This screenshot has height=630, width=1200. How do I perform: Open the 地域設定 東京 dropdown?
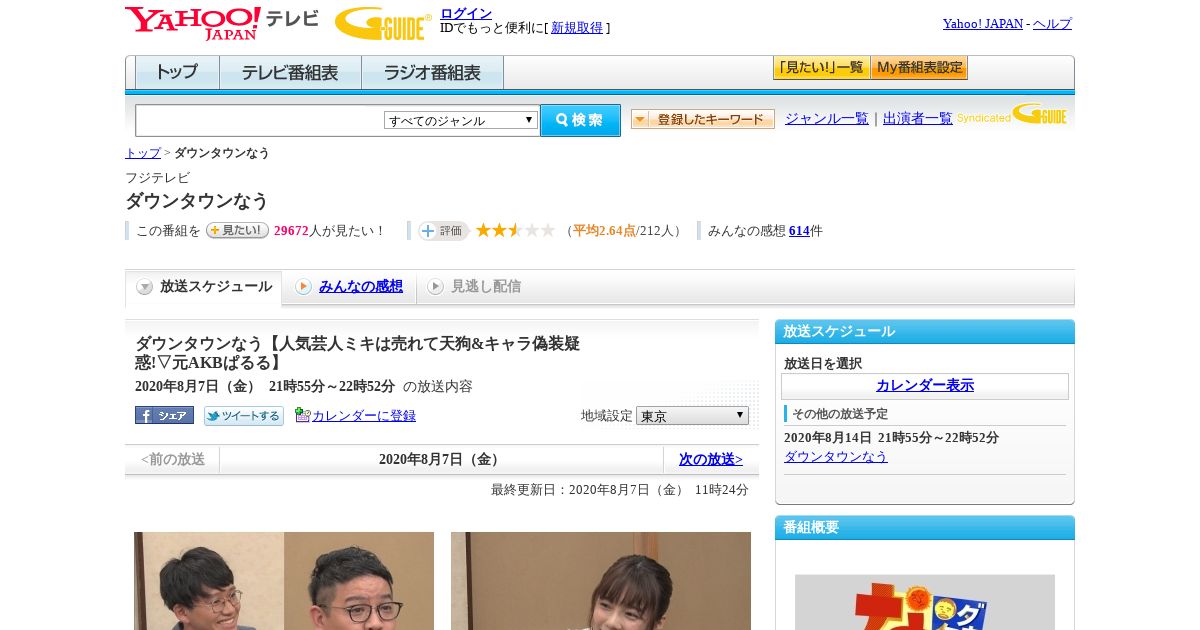(692, 415)
